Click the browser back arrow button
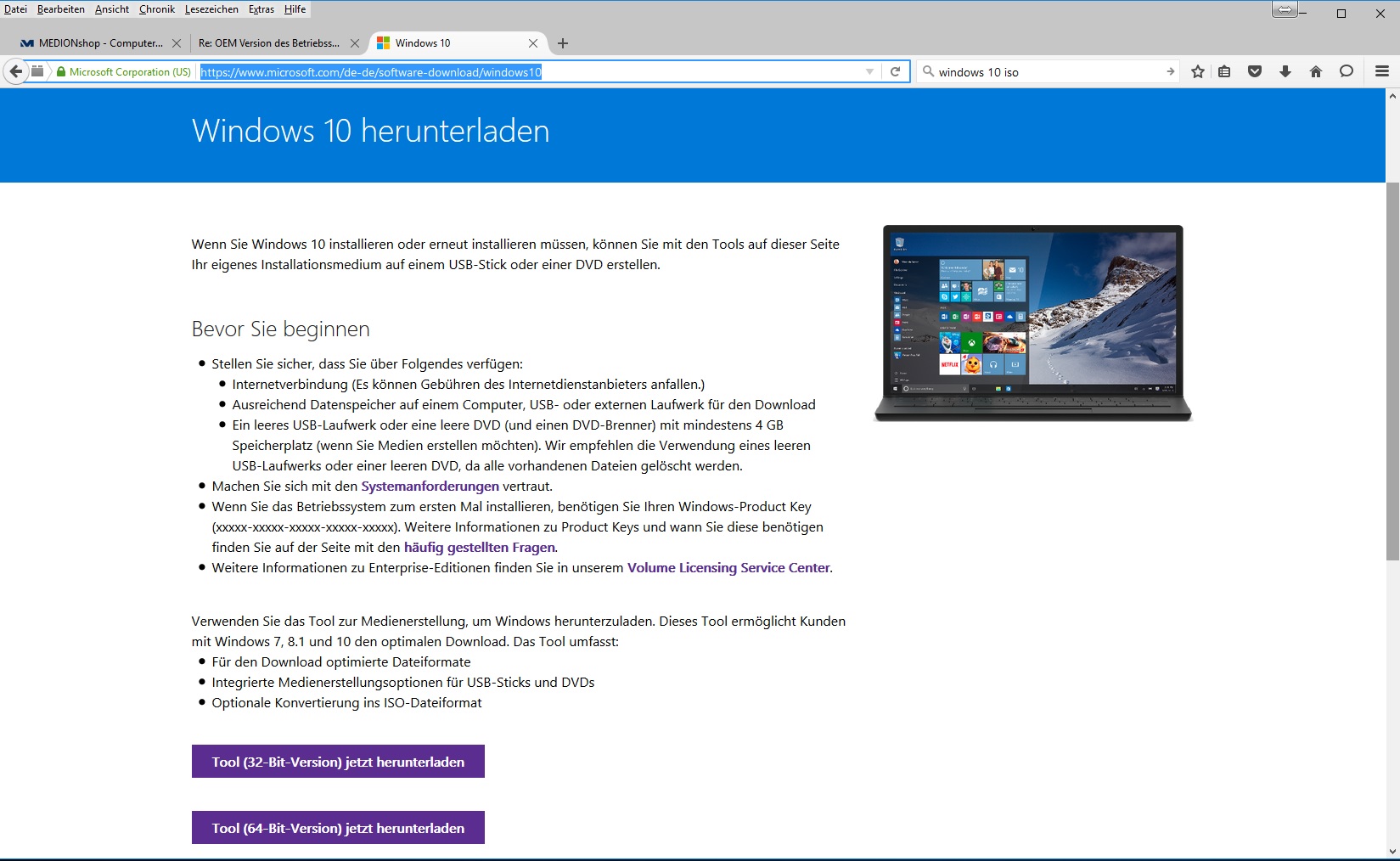The width and height of the screenshot is (1400, 861). 15,72
